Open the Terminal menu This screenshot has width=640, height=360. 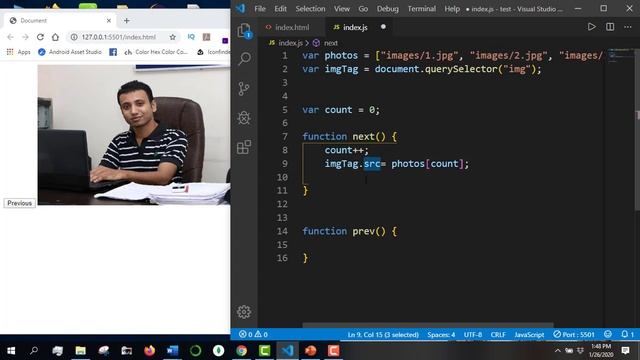(x=422, y=9)
